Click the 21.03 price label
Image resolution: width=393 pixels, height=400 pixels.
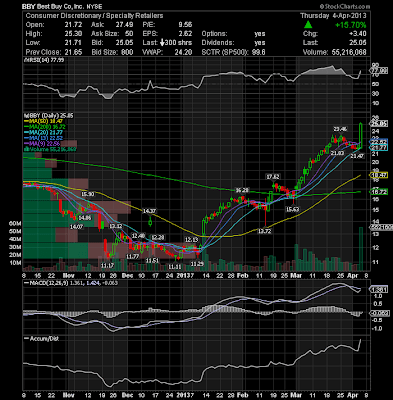pos(337,153)
